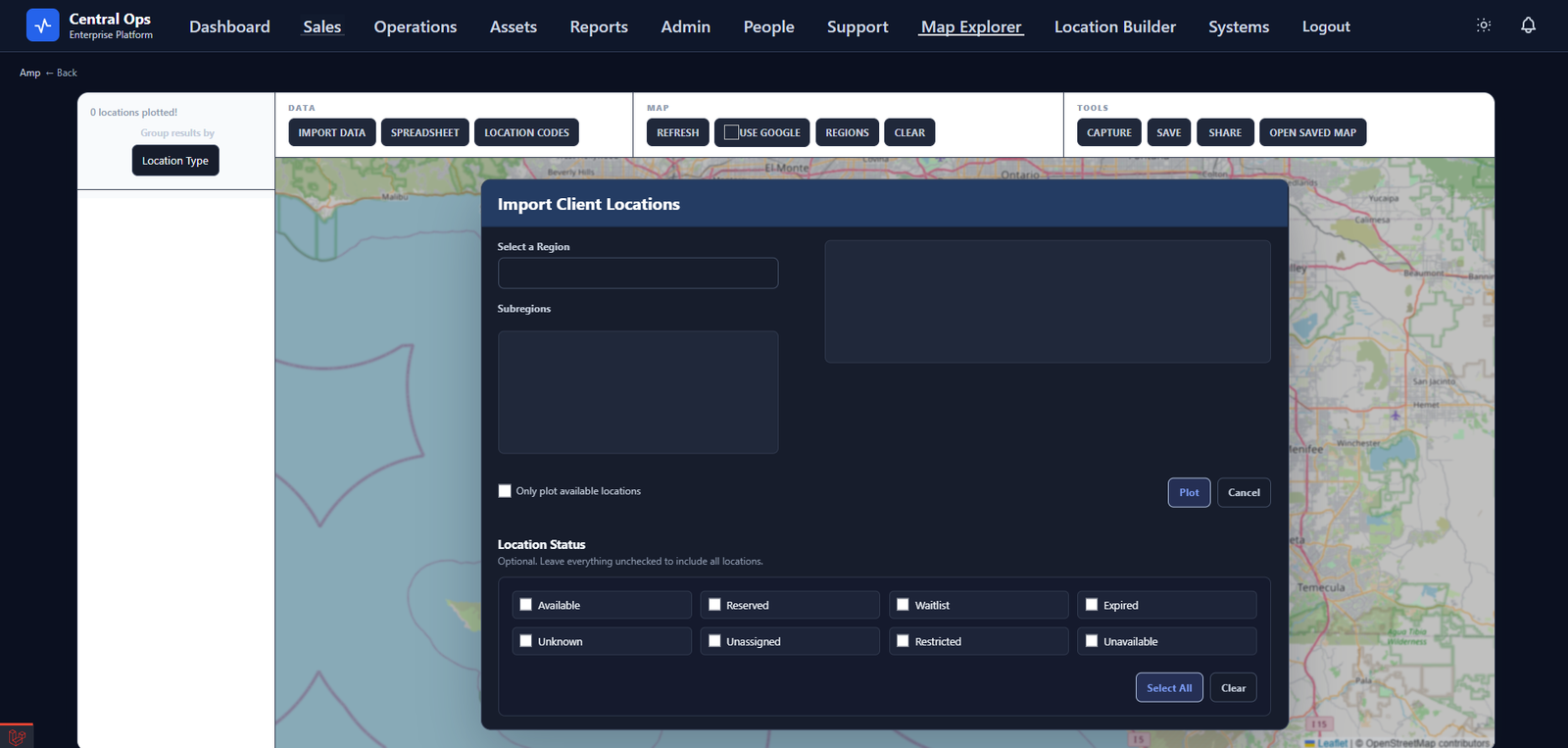Check the Reserved status checkbox
The height and width of the screenshot is (748, 1568).
714,605
